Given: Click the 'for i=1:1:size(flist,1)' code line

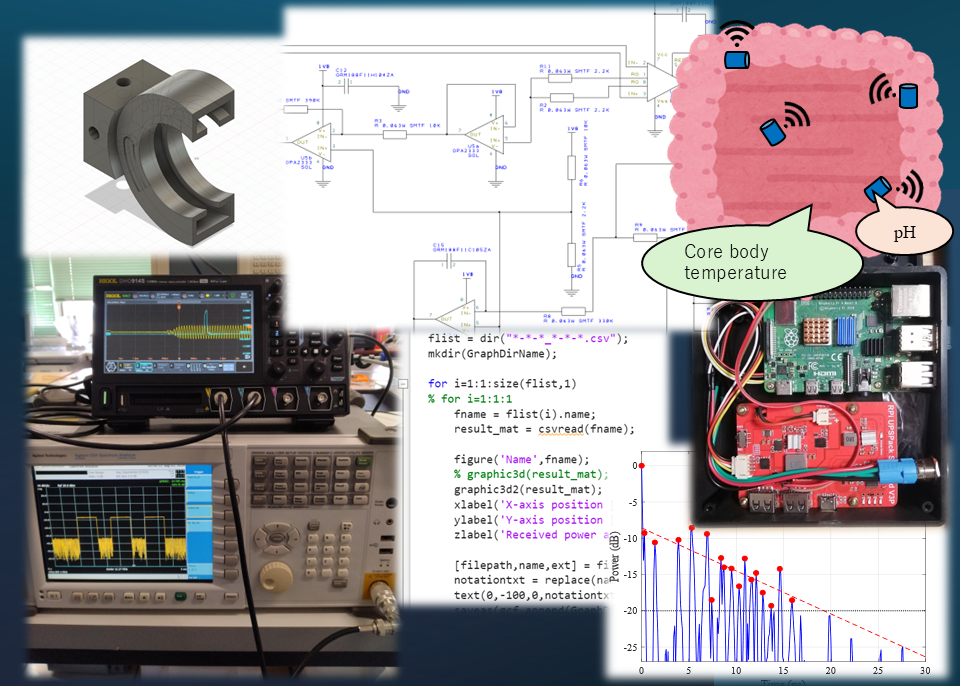Looking at the screenshot, I should click(502, 383).
